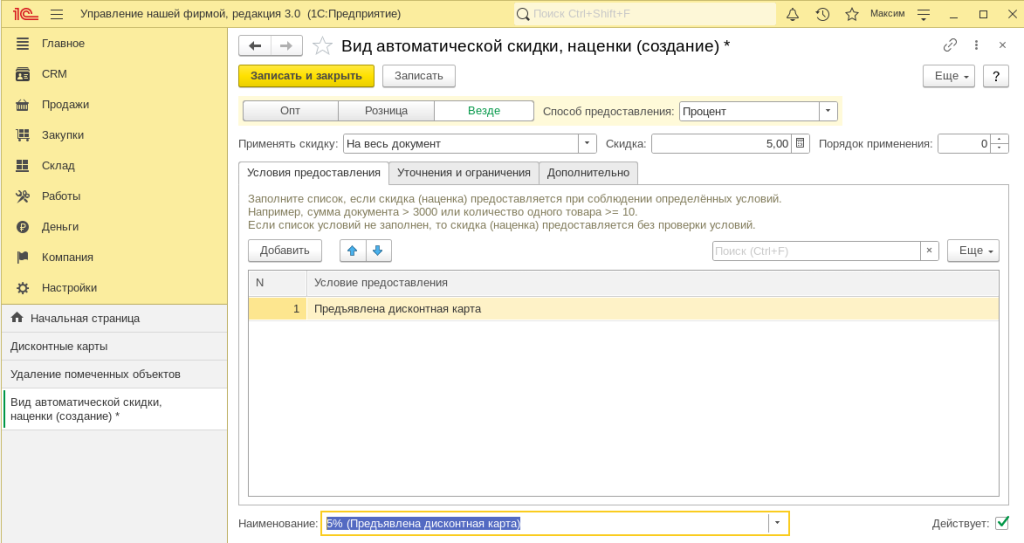The height and width of the screenshot is (543, 1024).
Task: Expand Способ предоставления dropdown
Action: 828,111
